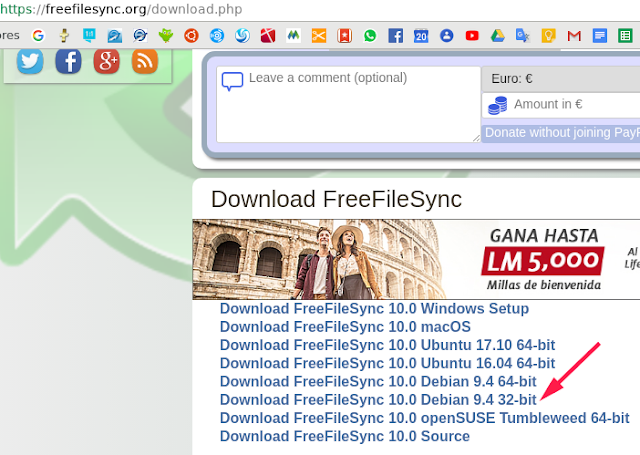Image resolution: width=640 pixels, height=455 pixels.
Task: Open the Google Docs bookmark
Action: click(600, 36)
